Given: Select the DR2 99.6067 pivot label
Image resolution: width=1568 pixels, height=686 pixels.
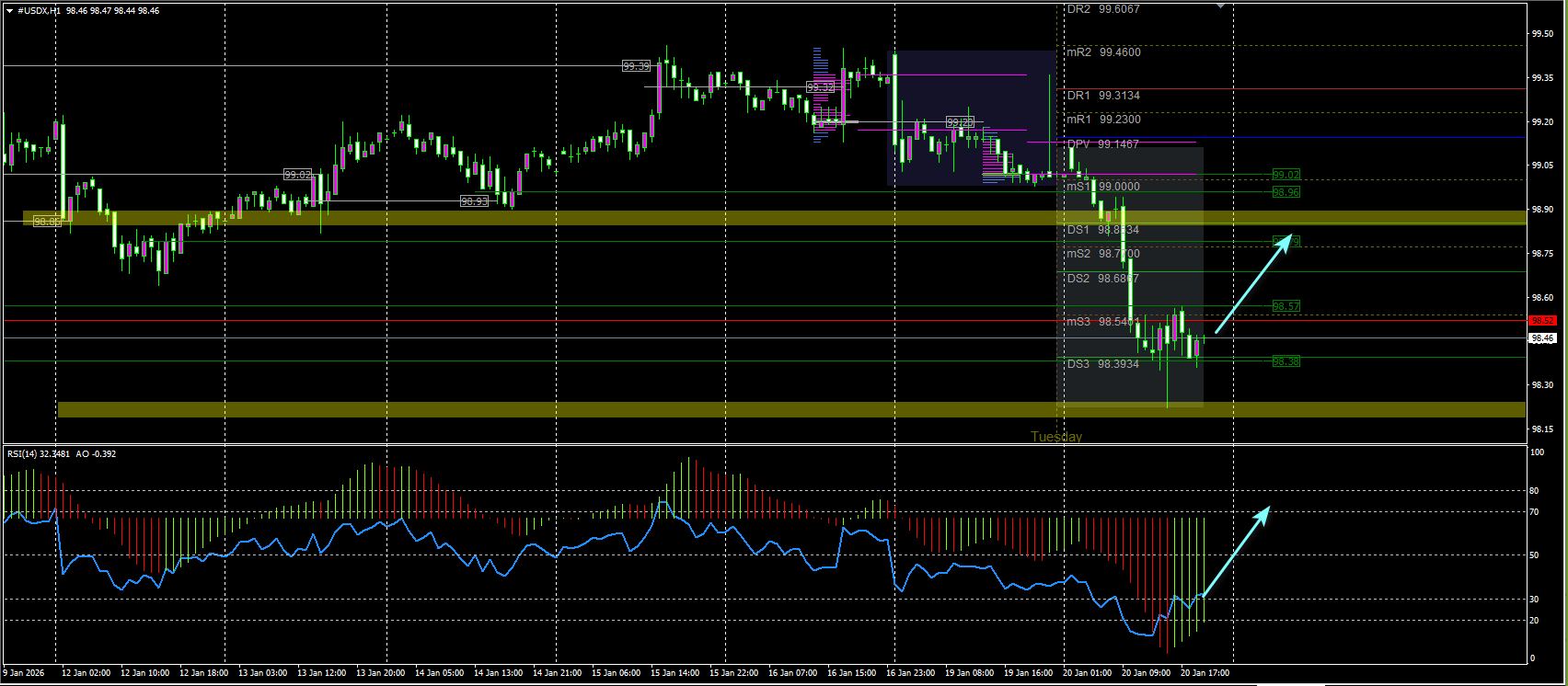Looking at the screenshot, I should [x=1102, y=9].
